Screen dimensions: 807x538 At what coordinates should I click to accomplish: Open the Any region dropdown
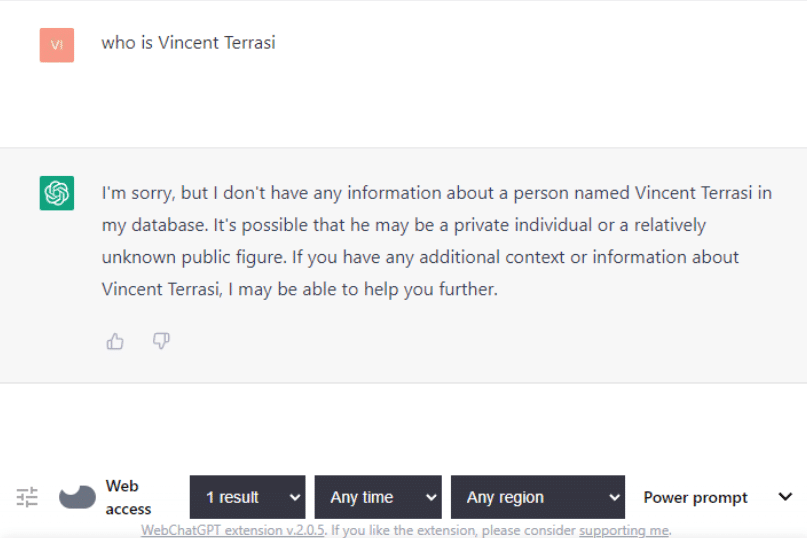pos(538,497)
